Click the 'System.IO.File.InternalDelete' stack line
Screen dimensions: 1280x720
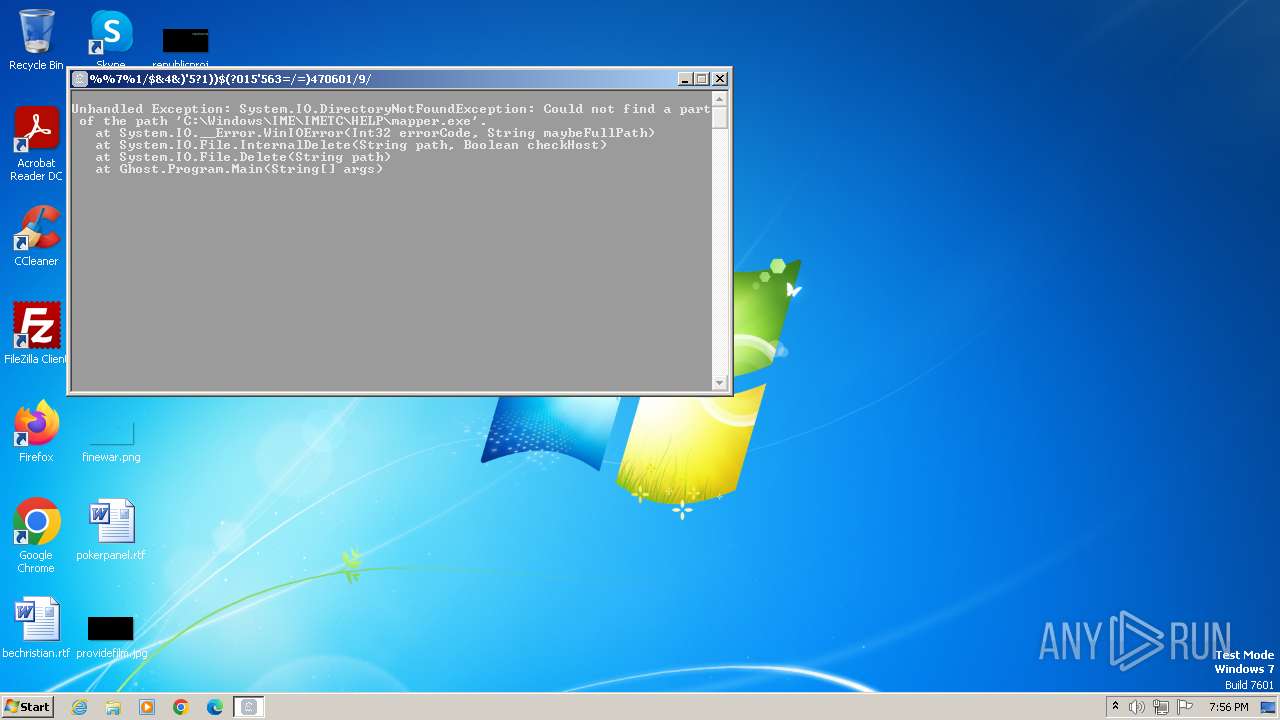(x=351, y=145)
